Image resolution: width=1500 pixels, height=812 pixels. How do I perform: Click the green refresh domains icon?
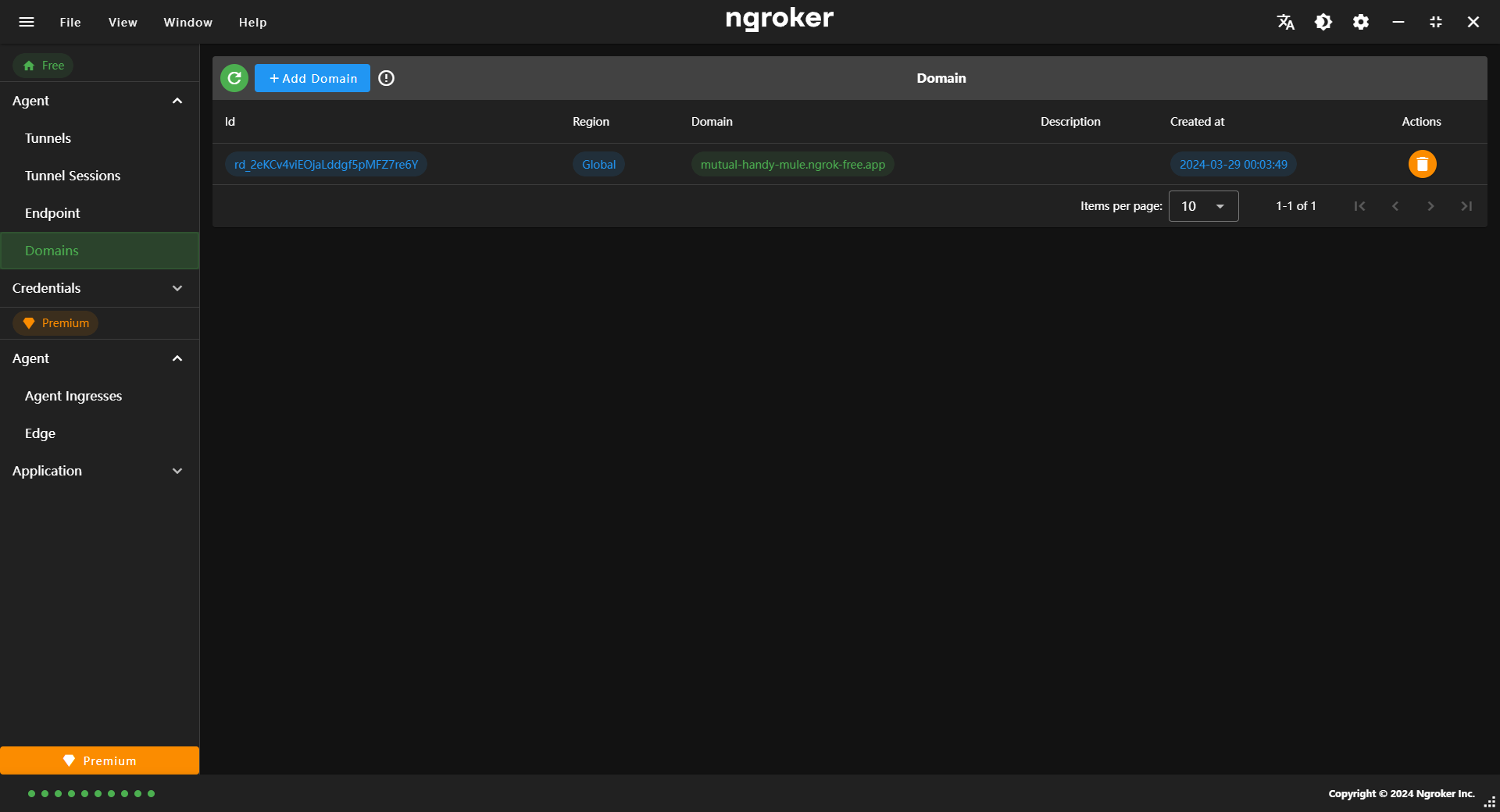pos(234,78)
